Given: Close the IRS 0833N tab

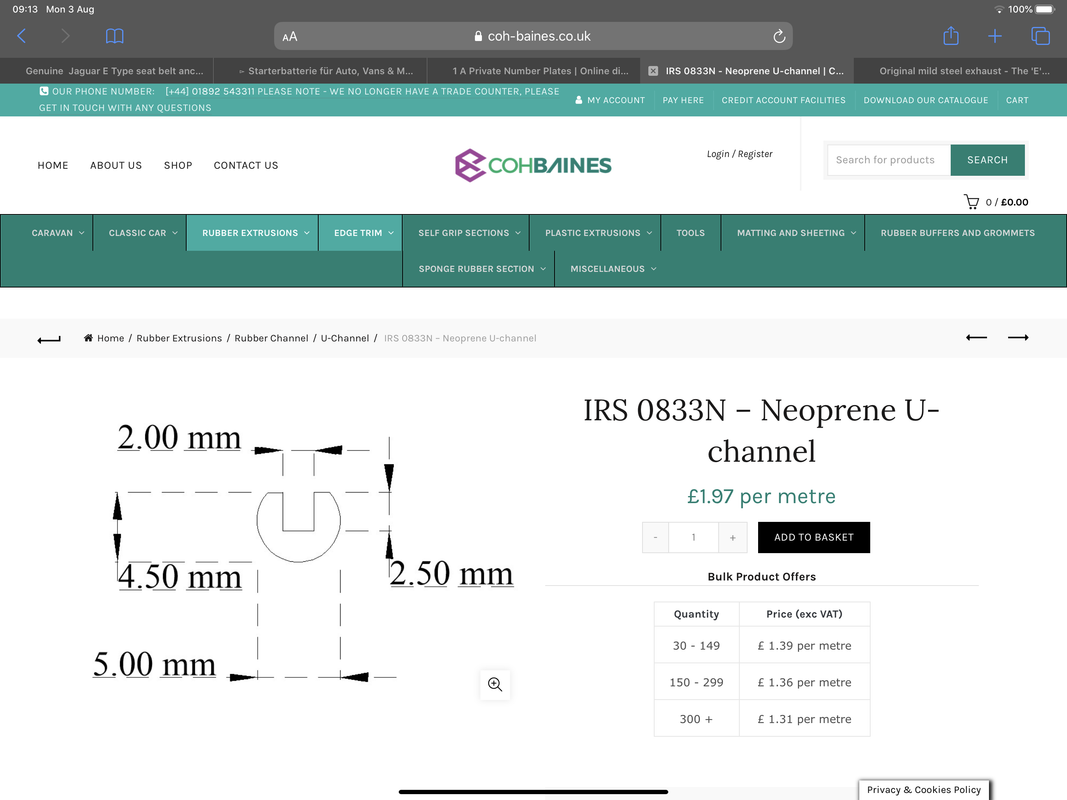Looking at the screenshot, I should tap(653, 71).
